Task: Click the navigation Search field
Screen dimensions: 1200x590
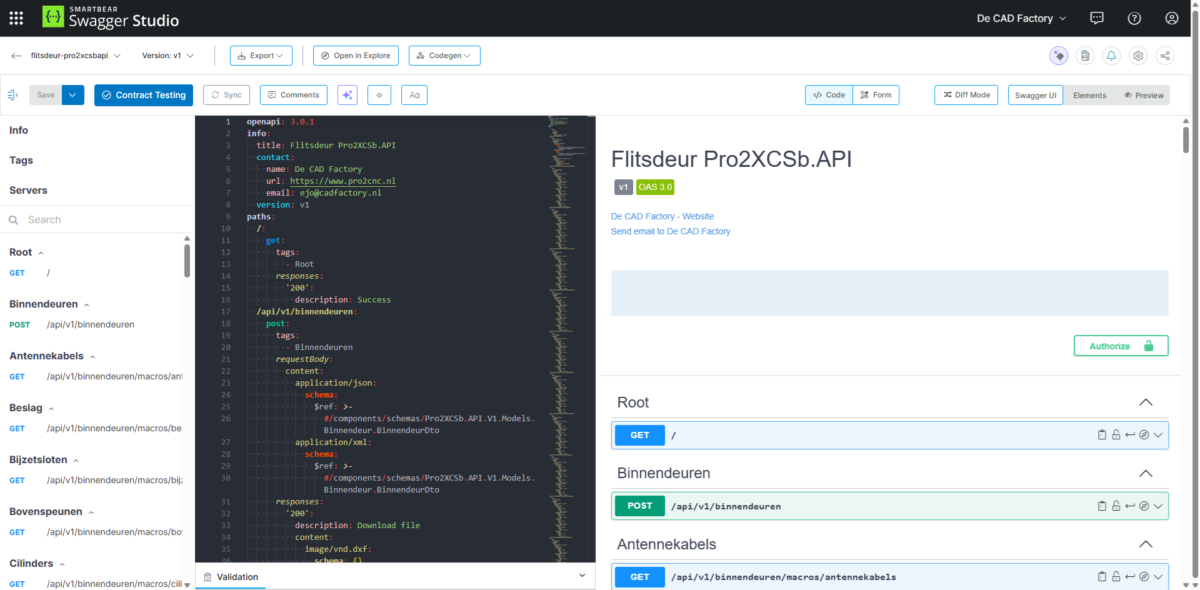Action: (x=100, y=219)
